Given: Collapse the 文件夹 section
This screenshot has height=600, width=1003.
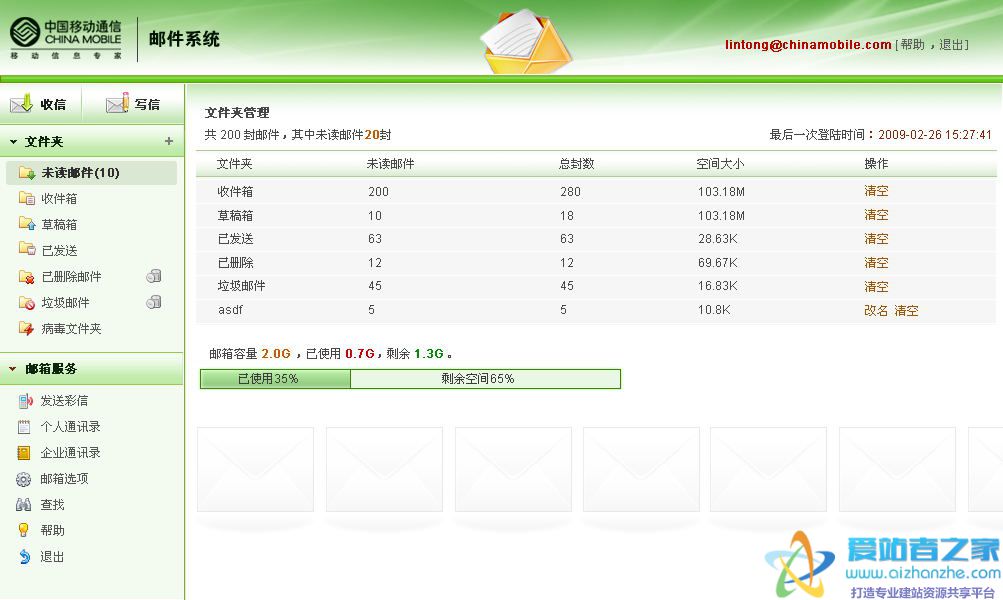Looking at the screenshot, I should coord(13,142).
